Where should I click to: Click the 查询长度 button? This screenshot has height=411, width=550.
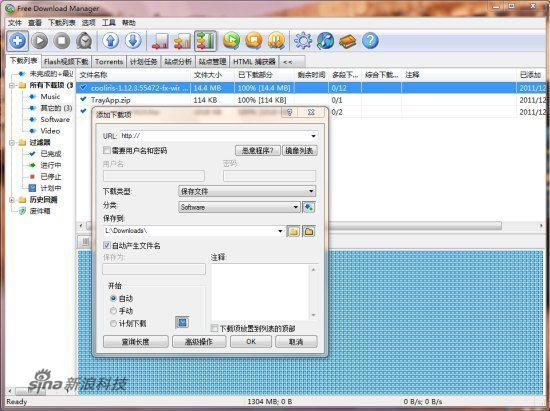pyautogui.click(x=135, y=342)
